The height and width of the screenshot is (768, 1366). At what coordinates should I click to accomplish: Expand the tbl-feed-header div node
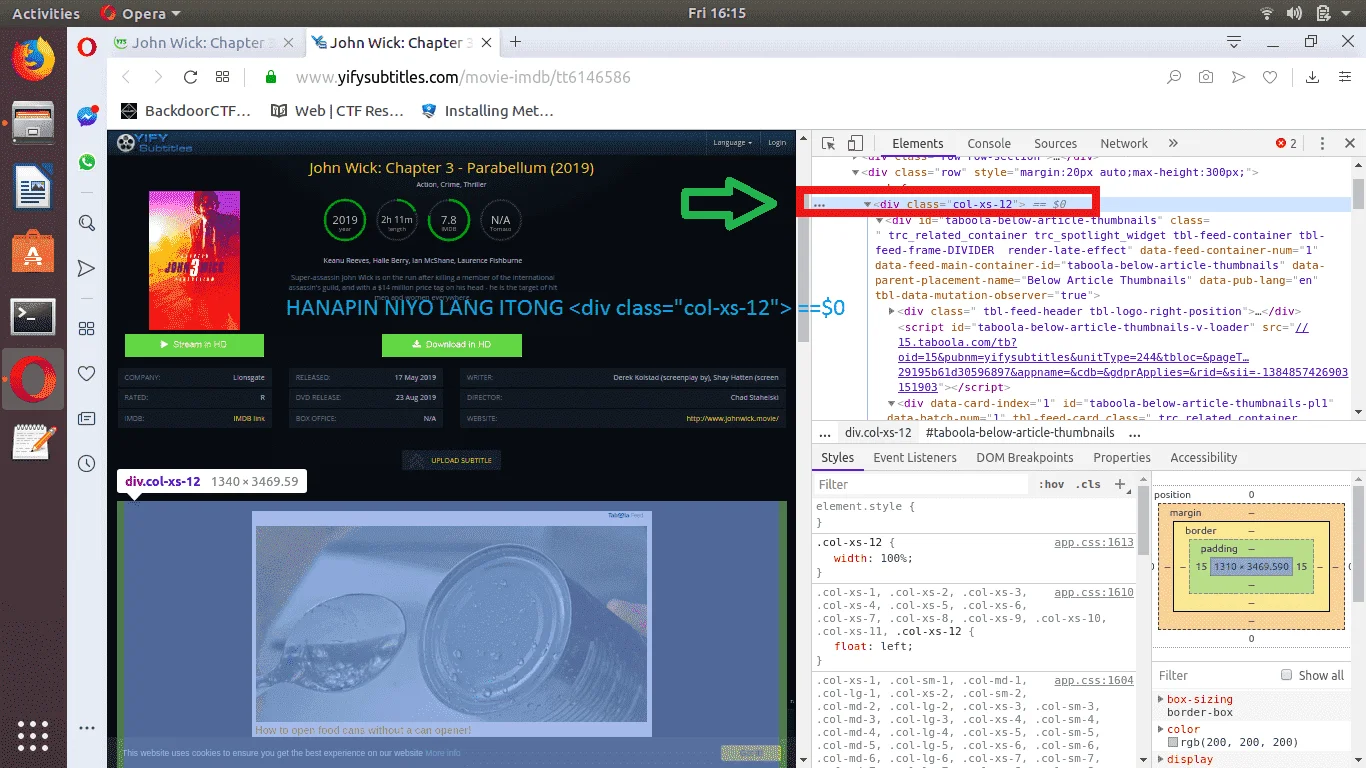[892, 311]
